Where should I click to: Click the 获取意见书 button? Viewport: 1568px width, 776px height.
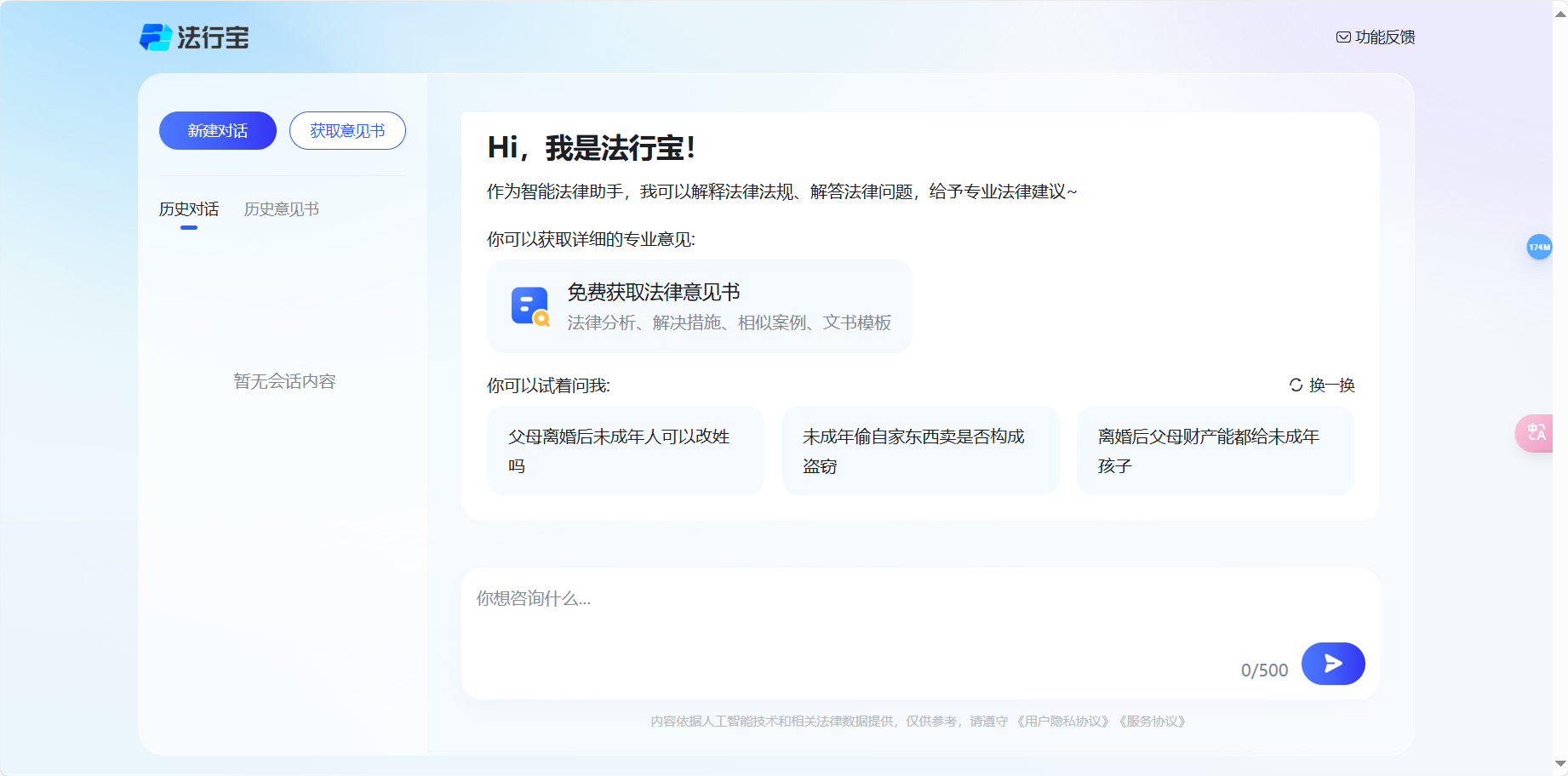[x=347, y=130]
